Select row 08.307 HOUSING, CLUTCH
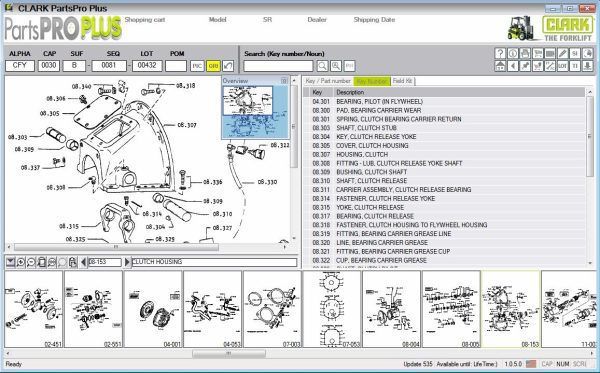600x373 pixels. click(x=444, y=154)
